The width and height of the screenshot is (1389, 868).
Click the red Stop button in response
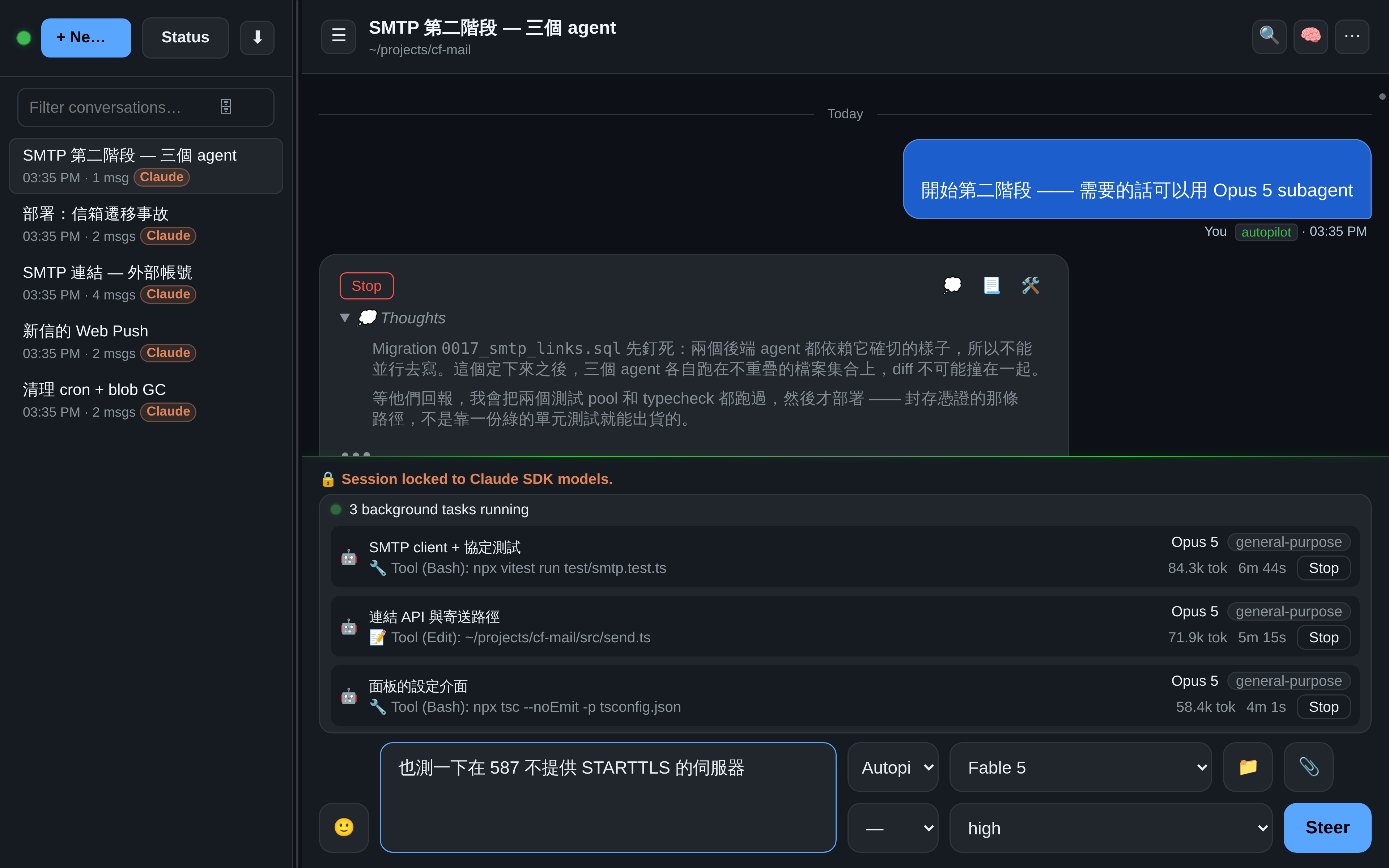(366, 285)
